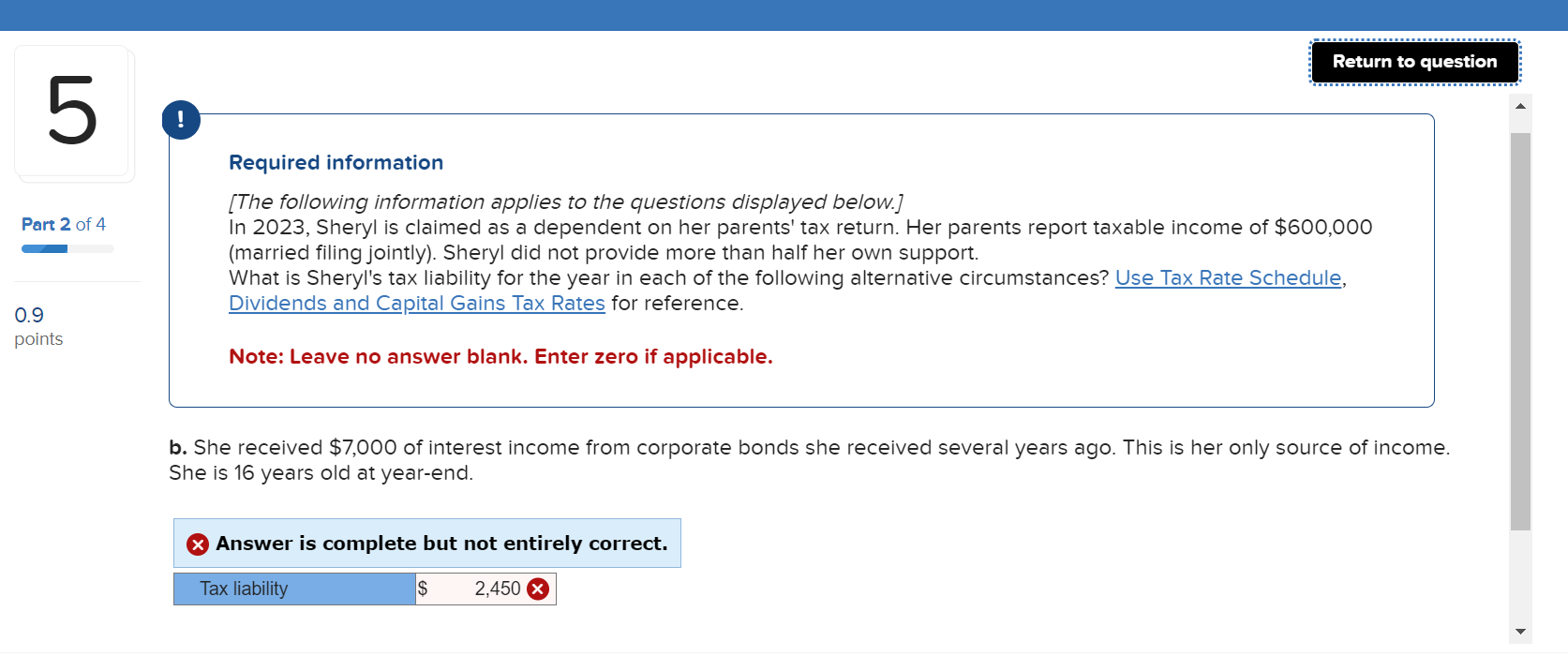Click the Tax liability label cell
Image resolution: width=1568 pixels, height=656 pixels.
pyautogui.click(x=293, y=589)
